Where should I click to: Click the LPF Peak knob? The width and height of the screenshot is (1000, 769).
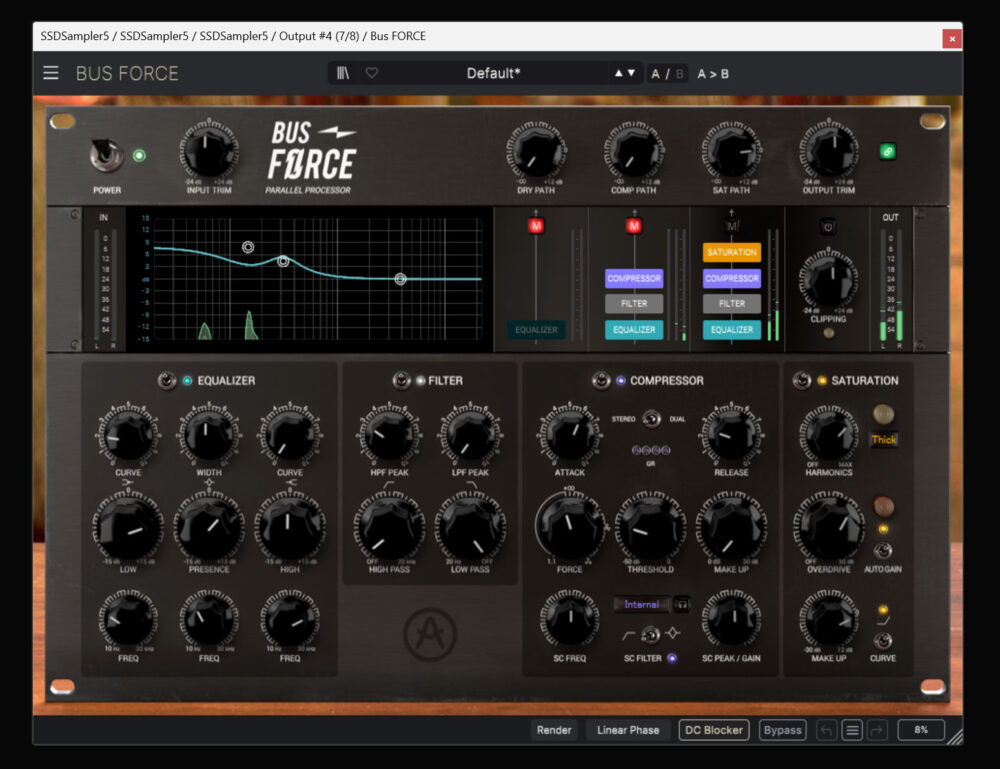pos(470,435)
